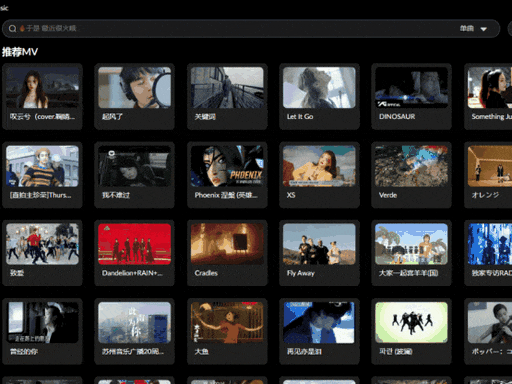Open the search type dropdown arrow
Screen dimensions: 512x384
483,29
